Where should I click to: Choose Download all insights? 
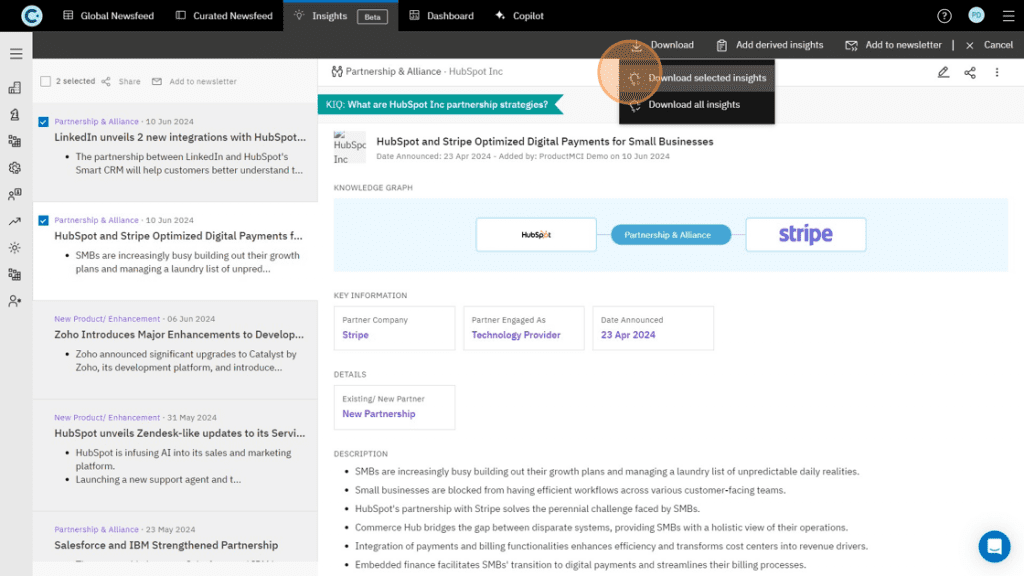click(x=694, y=105)
